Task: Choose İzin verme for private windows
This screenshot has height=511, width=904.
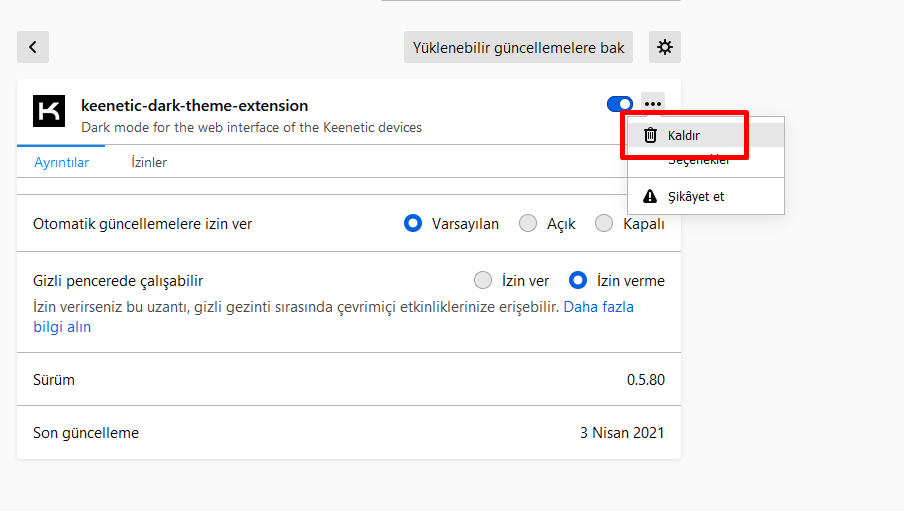Action: (x=578, y=280)
